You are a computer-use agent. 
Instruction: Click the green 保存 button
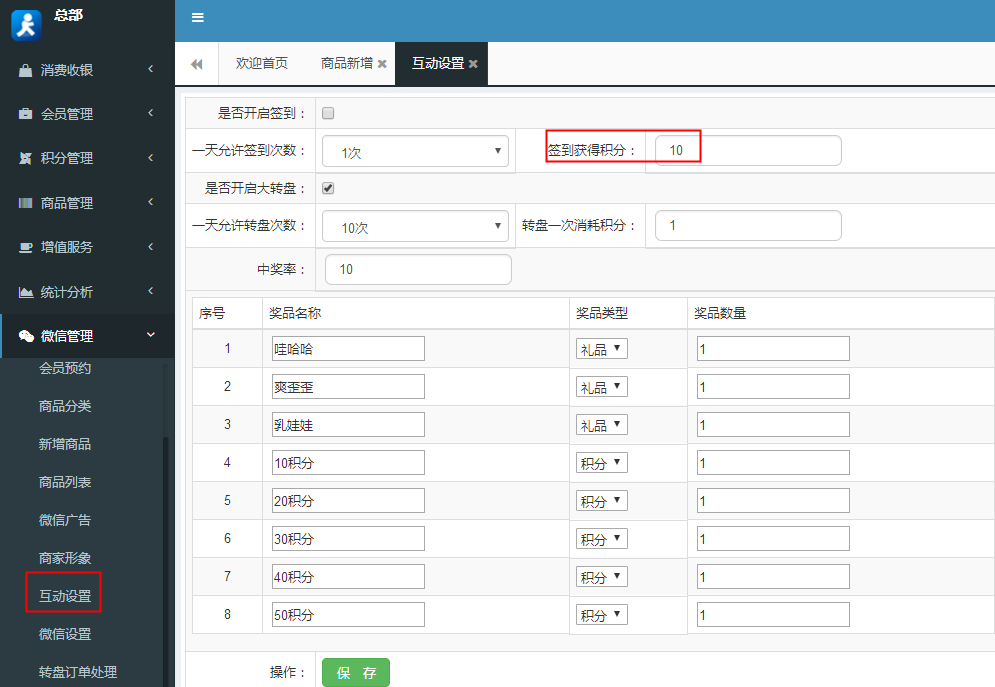pos(355,672)
